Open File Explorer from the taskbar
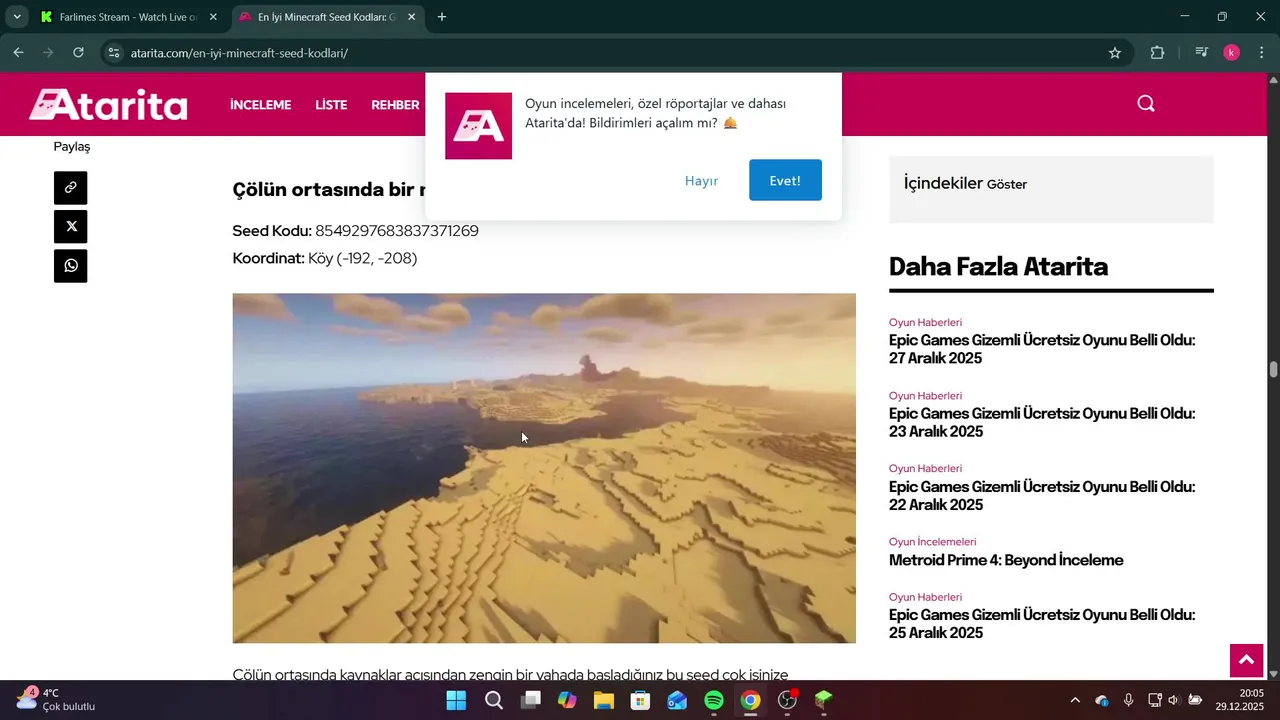Screen dimensions: 1280x720 604,700
